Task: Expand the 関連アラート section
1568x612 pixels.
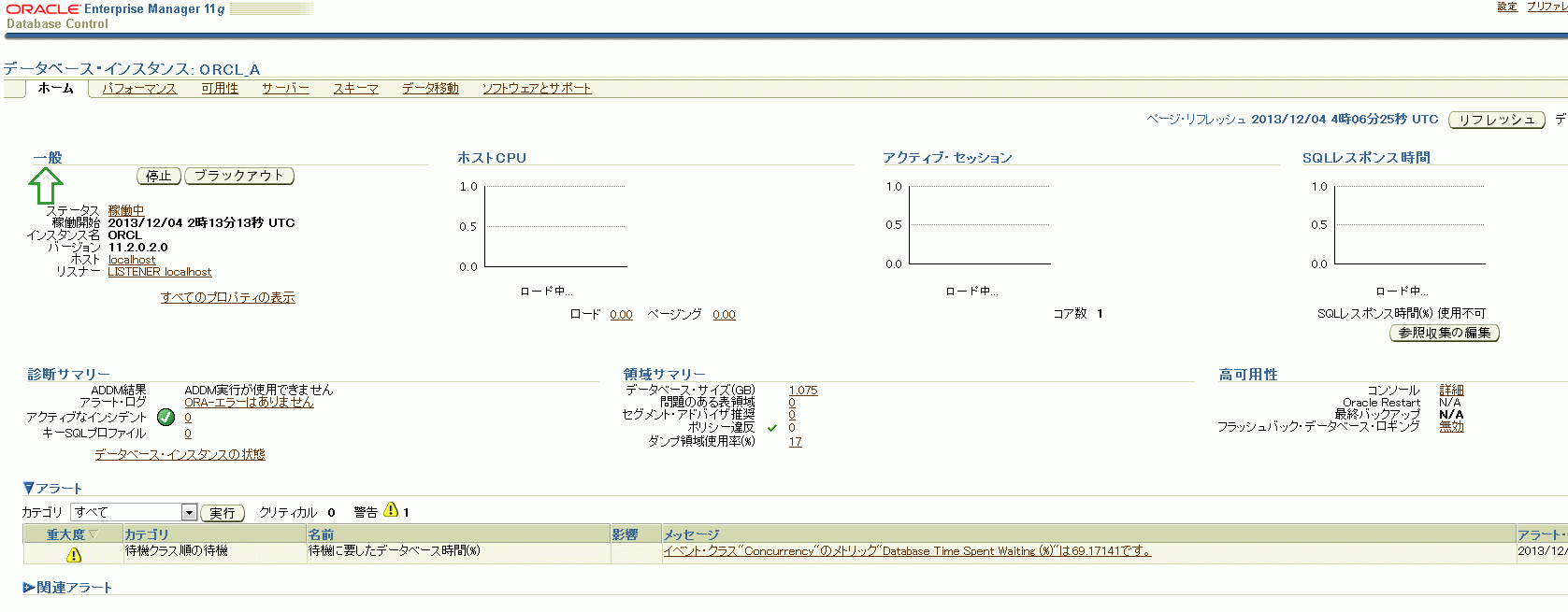Action: pyautogui.click(x=29, y=588)
